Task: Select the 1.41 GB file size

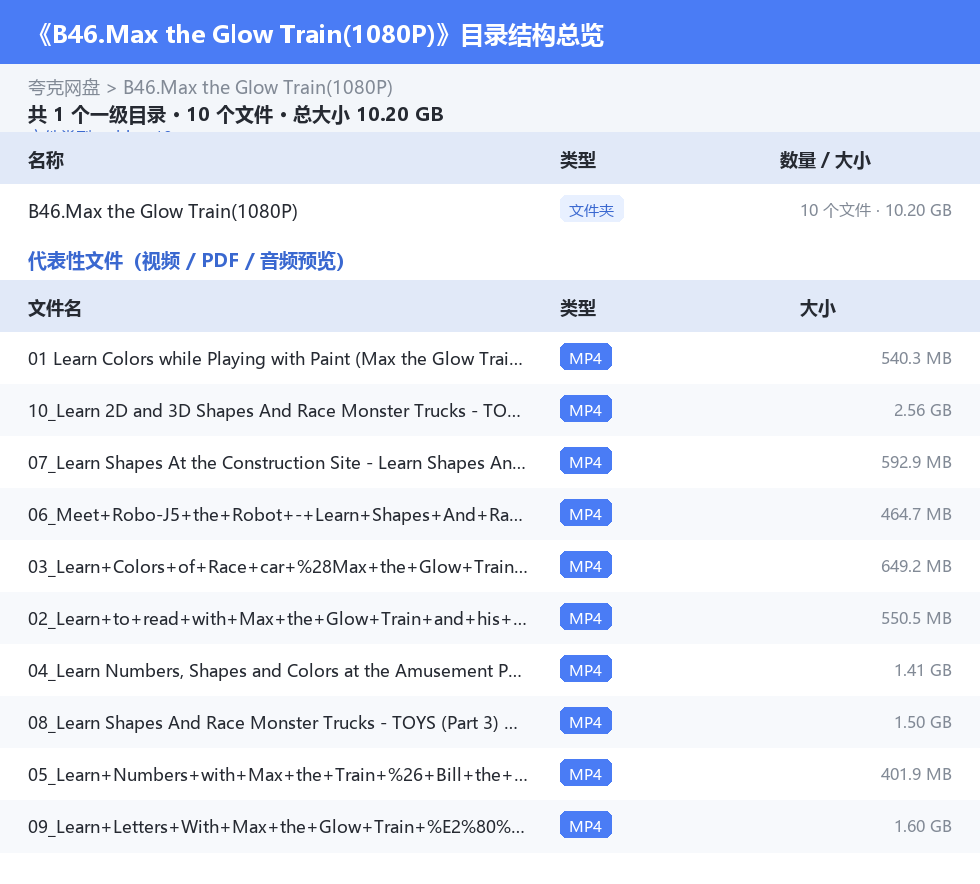Action: (922, 670)
